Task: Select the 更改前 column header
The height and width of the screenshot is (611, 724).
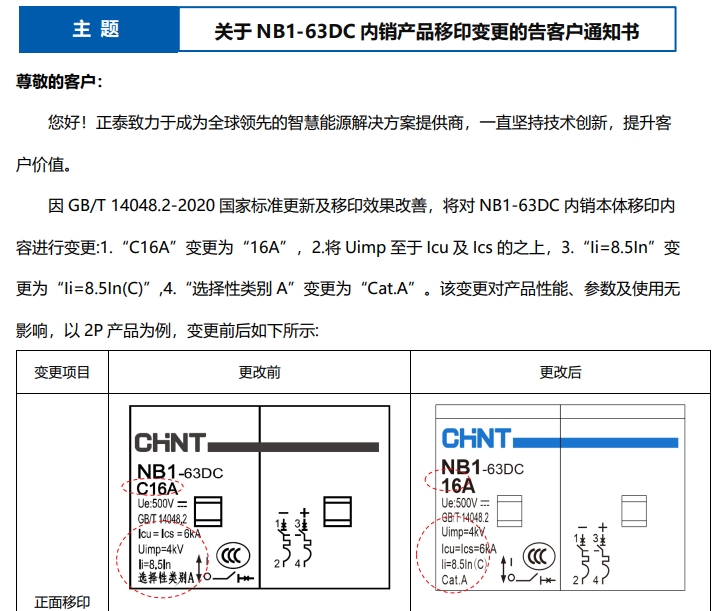Action: pyautogui.click(x=259, y=372)
